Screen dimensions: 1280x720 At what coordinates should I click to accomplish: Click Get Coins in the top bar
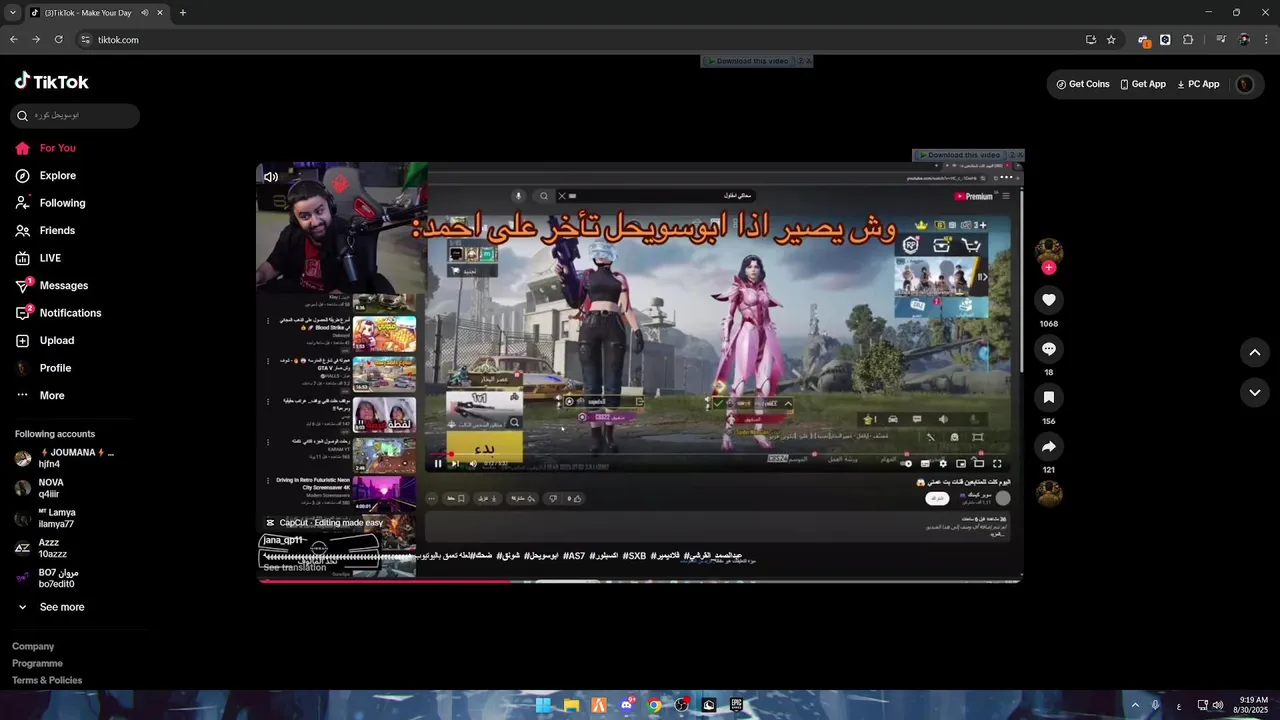pyautogui.click(x=1083, y=85)
